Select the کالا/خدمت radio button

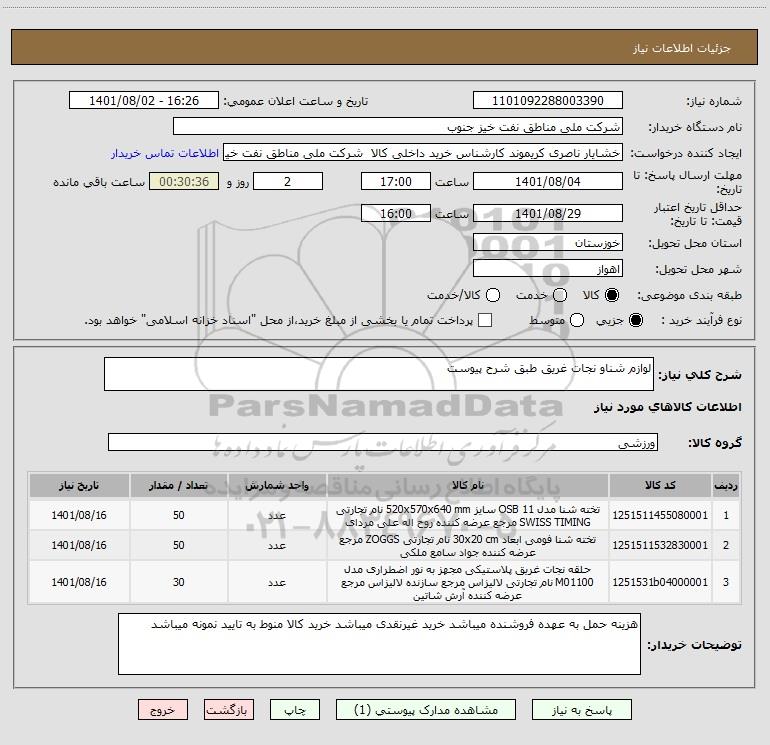493,295
